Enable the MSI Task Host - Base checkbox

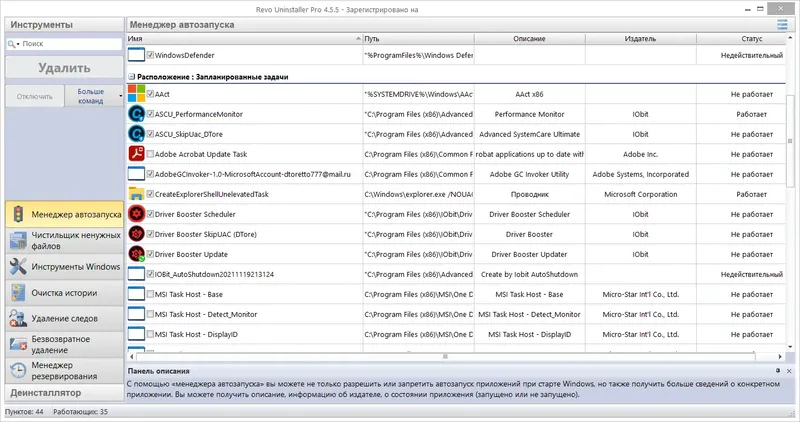click(150, 294)
